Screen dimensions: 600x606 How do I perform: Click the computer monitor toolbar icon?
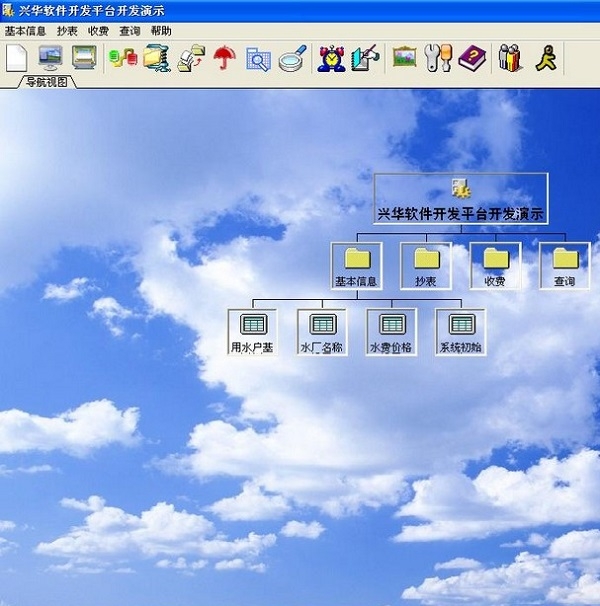pyautogui.click(x=50, y=58)
